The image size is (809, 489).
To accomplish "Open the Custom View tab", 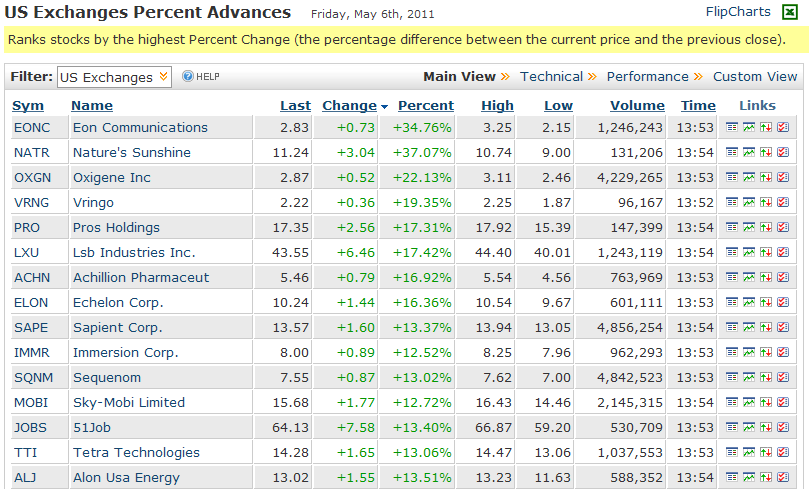I will click(755, 76).
